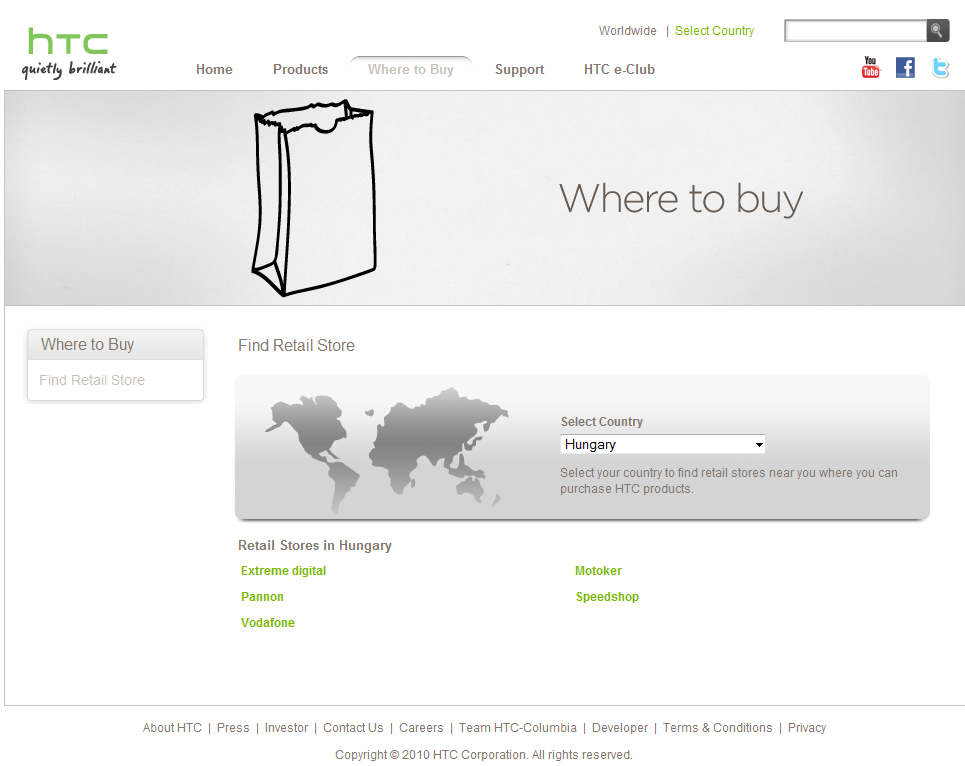Click the green Select Country link

pos(715,31)
